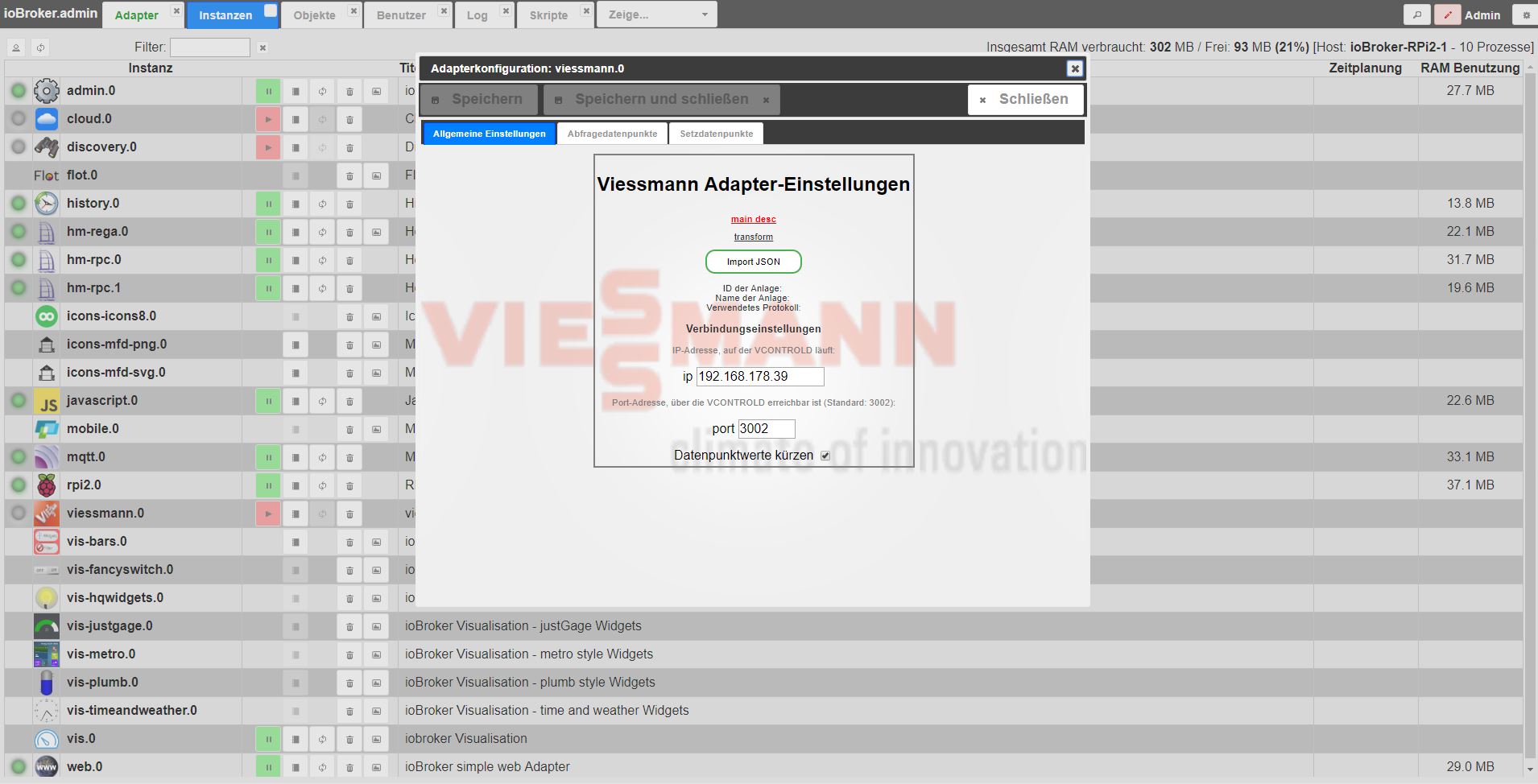Screen dimensions: 1538x784
Task: Clear the filter with the x icon
Action: 262,47
